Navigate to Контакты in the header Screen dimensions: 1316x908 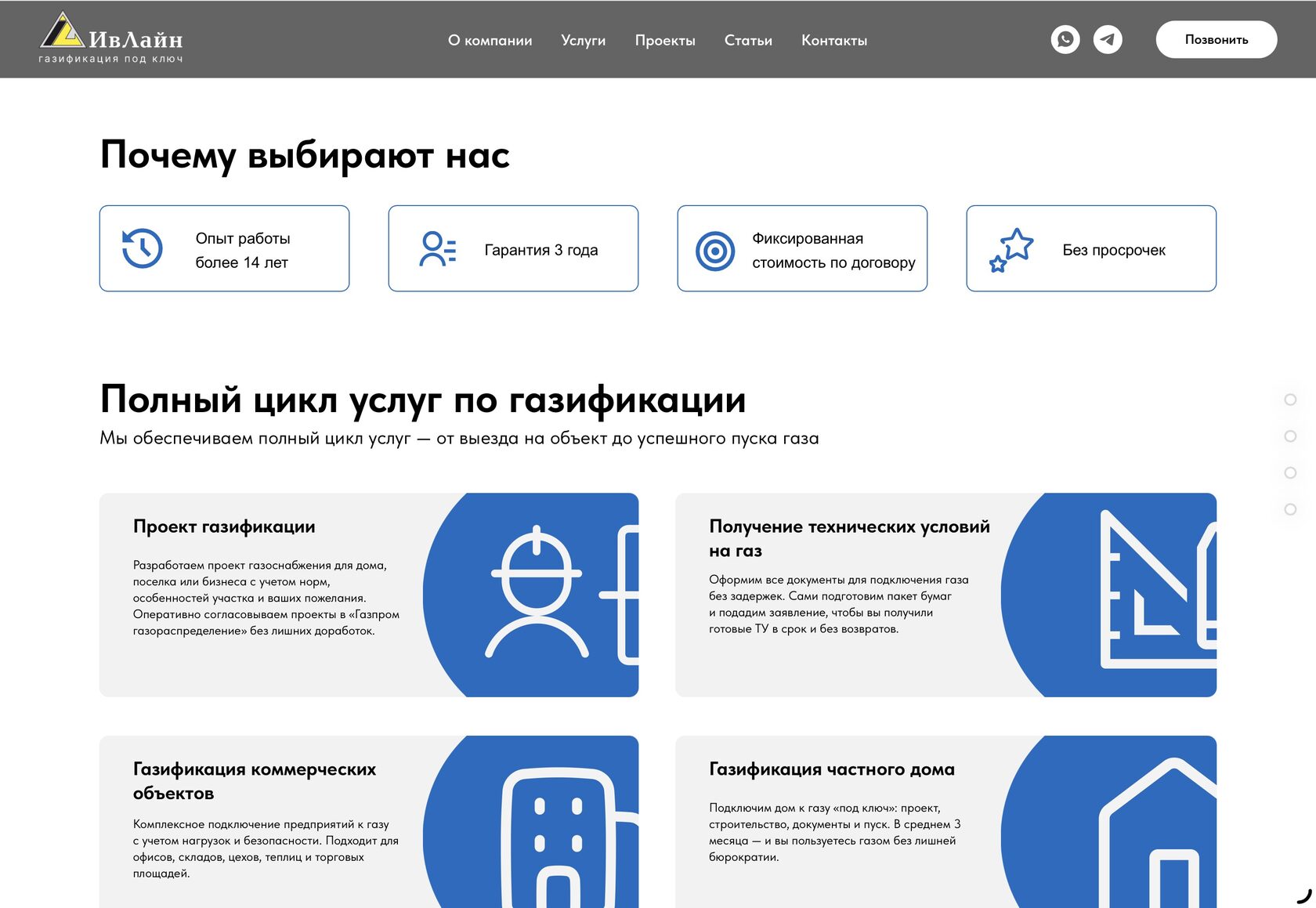pos(834,40)
